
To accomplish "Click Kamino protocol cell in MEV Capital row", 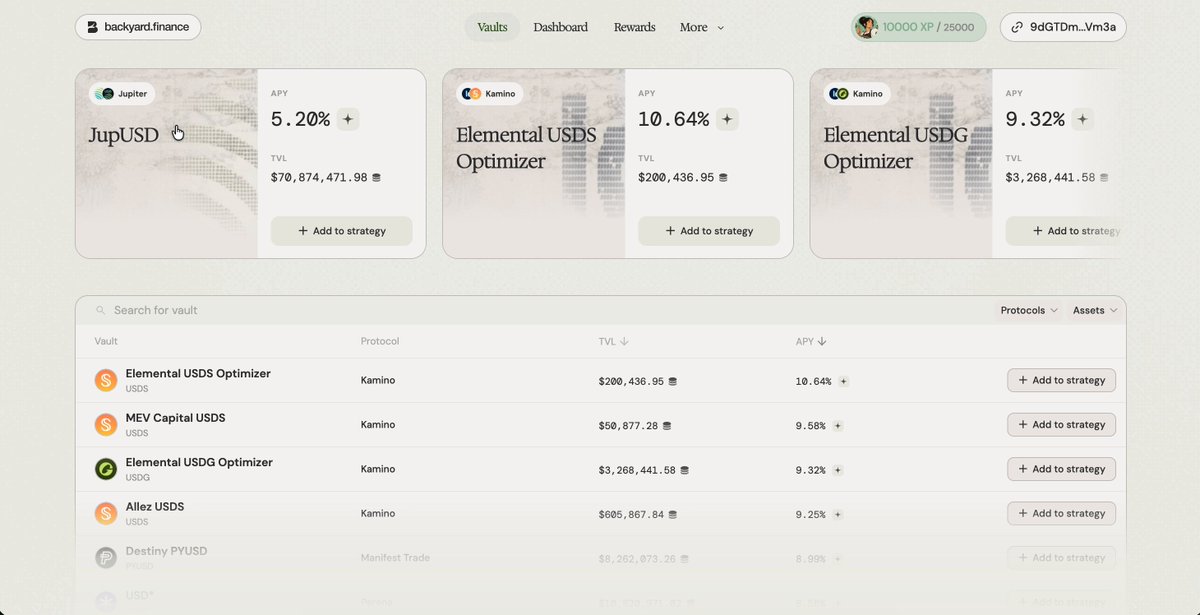I will point(378,425).
